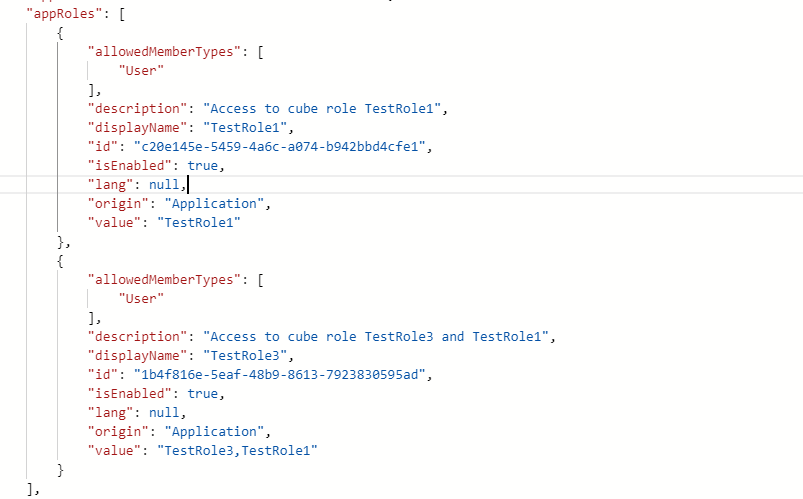The image size is (803, 499).
Task: Click the value string "TestRole3,TestRole1"
Action: tap(236, 451)
